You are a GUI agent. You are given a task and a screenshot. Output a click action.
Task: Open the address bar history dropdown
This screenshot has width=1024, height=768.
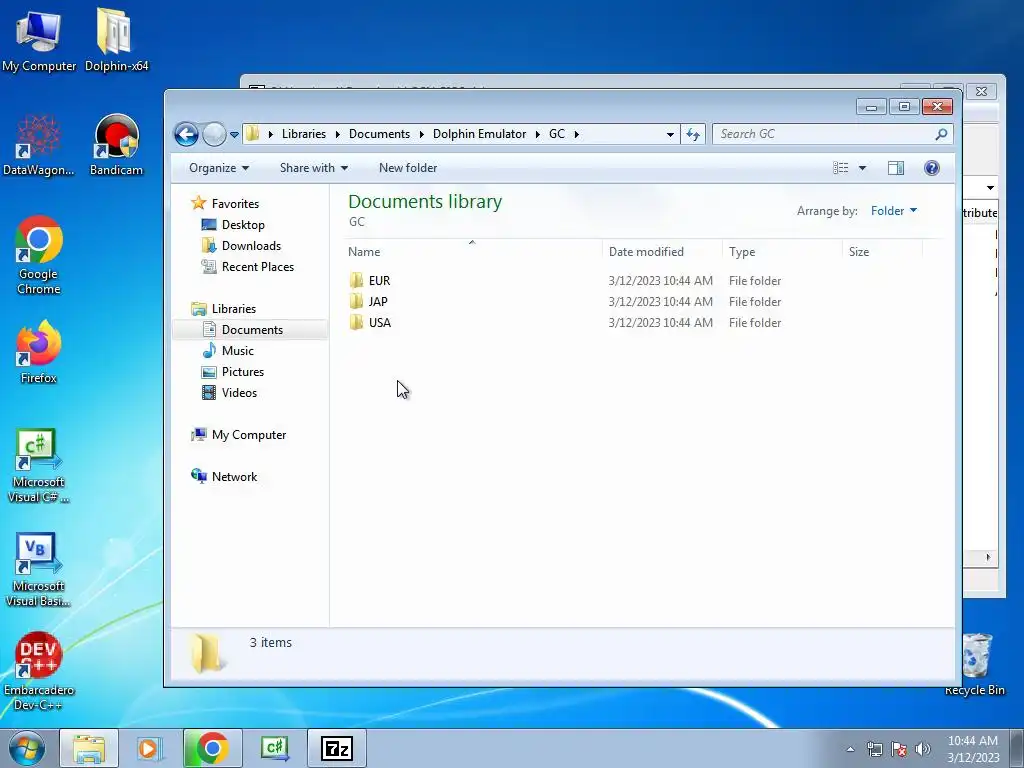pyautogui.click(x=670, y=135)
